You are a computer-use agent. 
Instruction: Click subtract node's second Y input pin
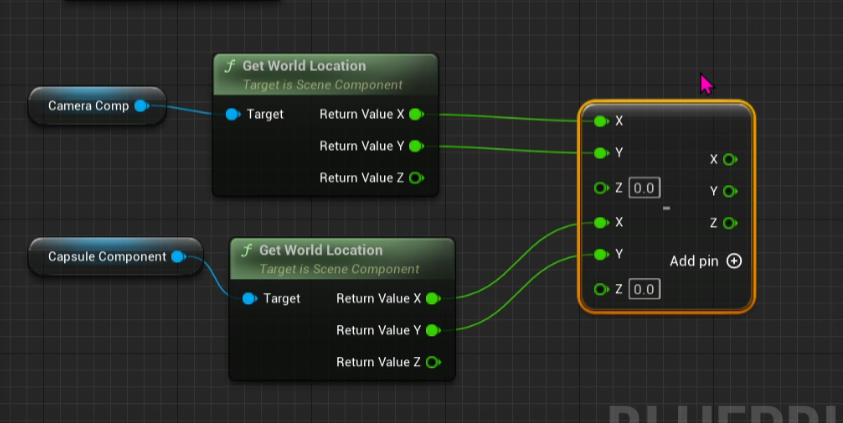pos(601,254)
